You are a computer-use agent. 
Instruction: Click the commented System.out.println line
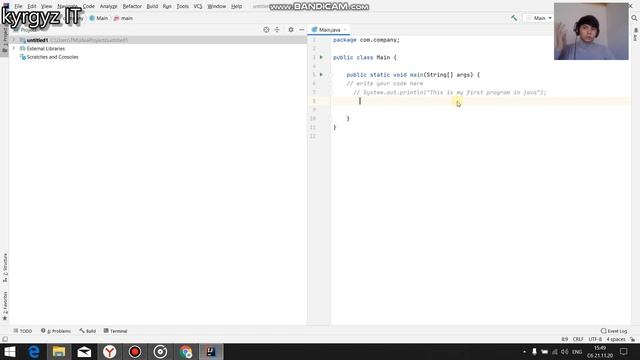click(x=449, y=93)
